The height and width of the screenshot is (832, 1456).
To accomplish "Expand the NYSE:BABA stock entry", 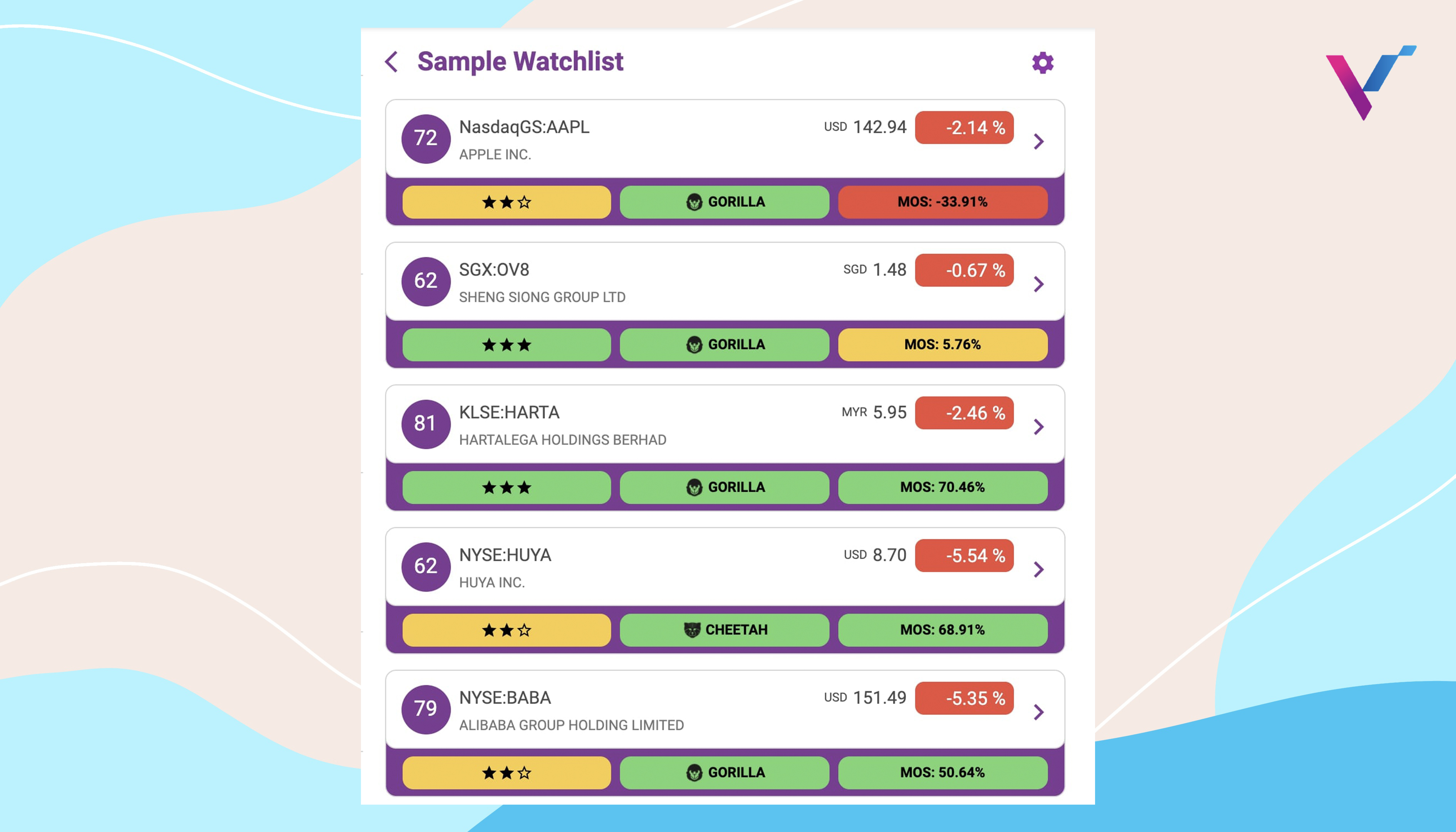I will point(1040,711).
